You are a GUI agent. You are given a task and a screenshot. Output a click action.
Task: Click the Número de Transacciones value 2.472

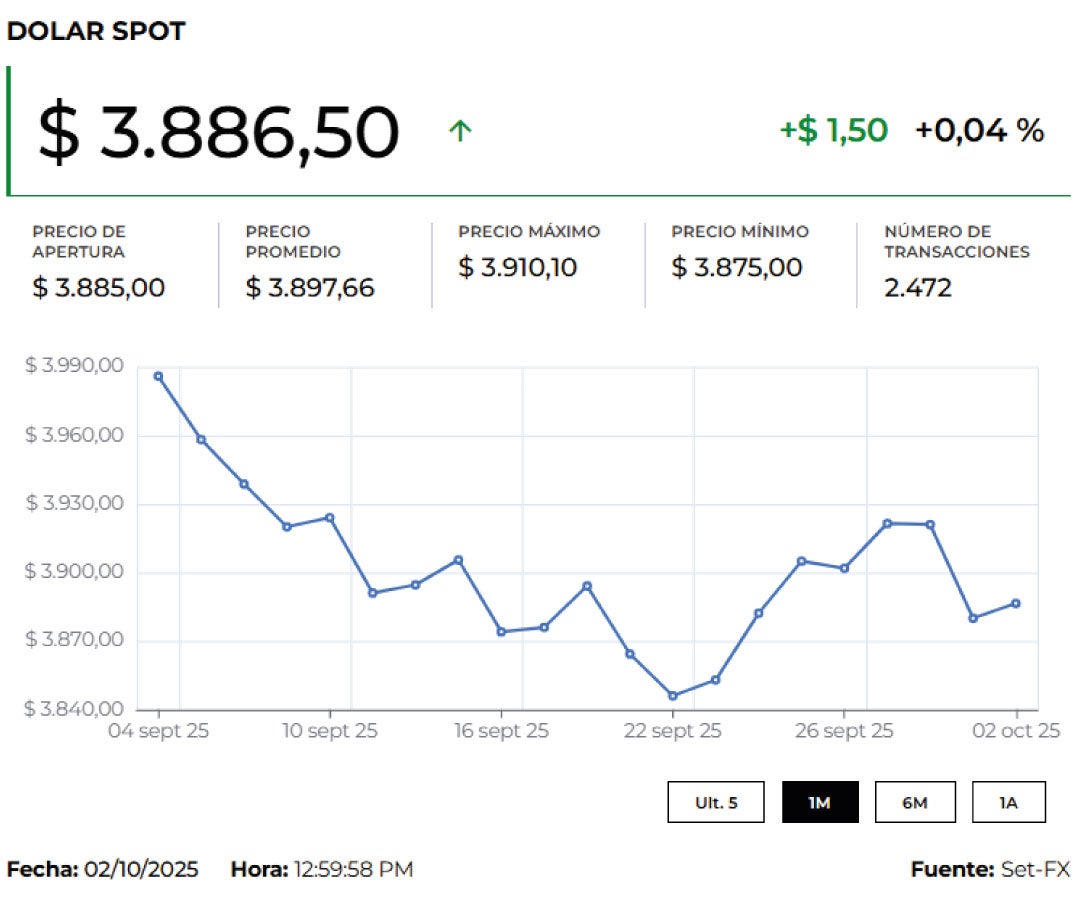918,288
